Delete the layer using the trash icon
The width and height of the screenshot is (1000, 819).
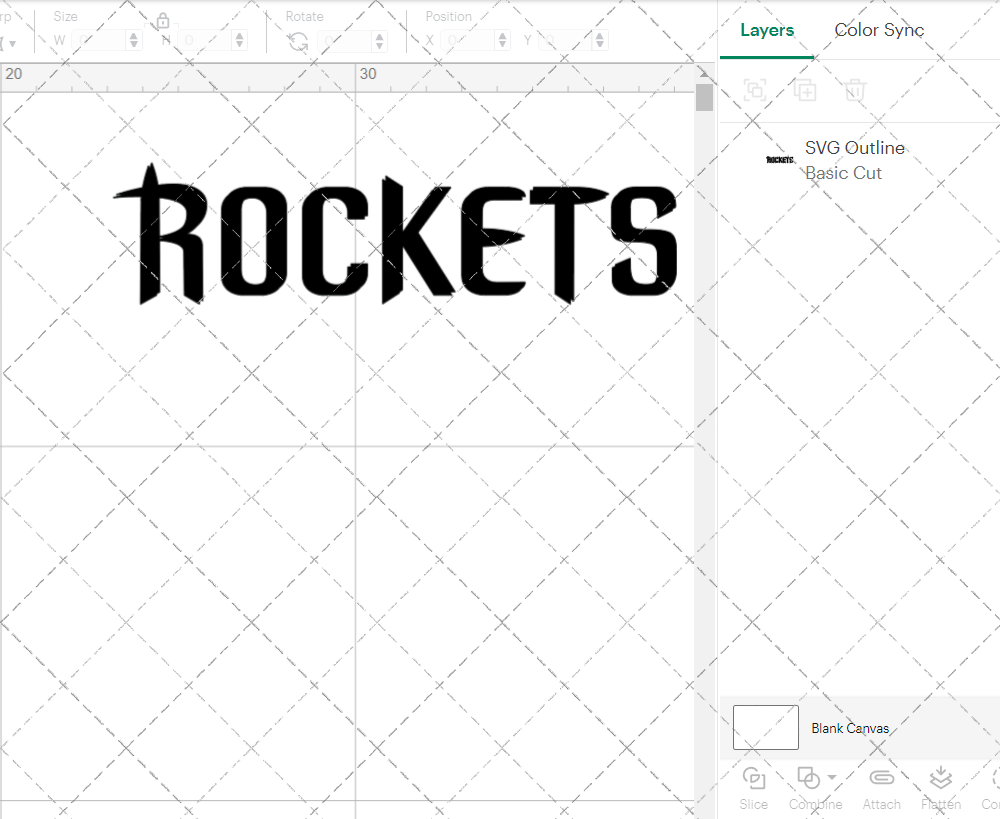(x=853, y=90)
